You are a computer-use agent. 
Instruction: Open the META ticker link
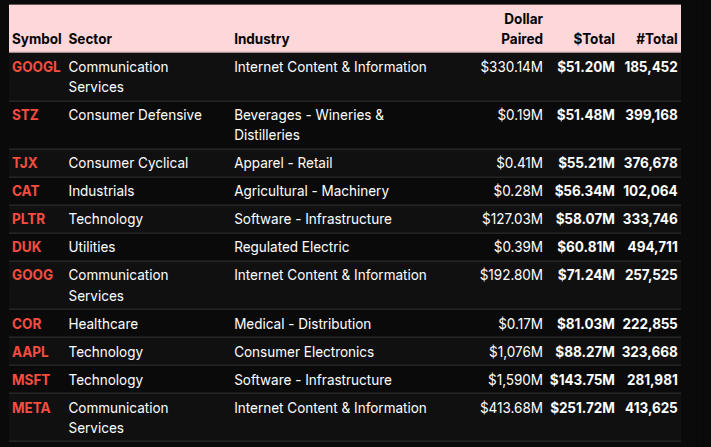coord(30,408)
